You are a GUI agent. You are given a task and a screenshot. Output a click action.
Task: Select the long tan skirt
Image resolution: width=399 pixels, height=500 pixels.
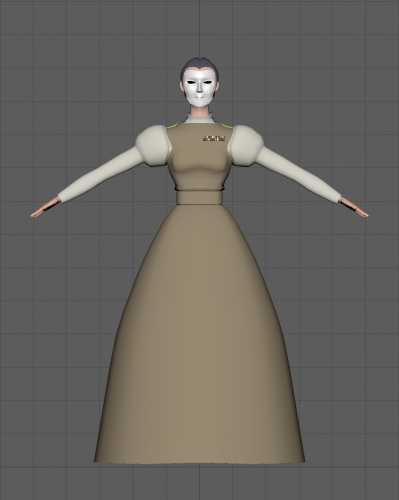tap(199, 333)
